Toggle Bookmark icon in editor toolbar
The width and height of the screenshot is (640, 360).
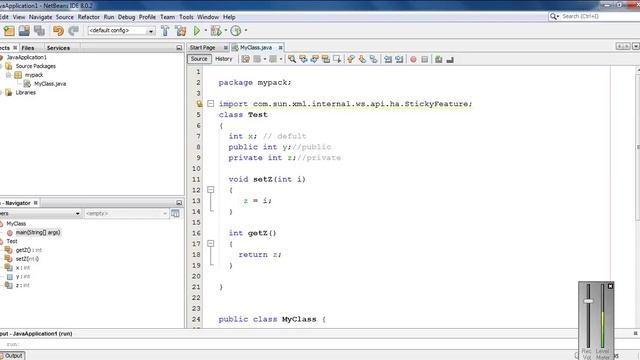[373, 59]
